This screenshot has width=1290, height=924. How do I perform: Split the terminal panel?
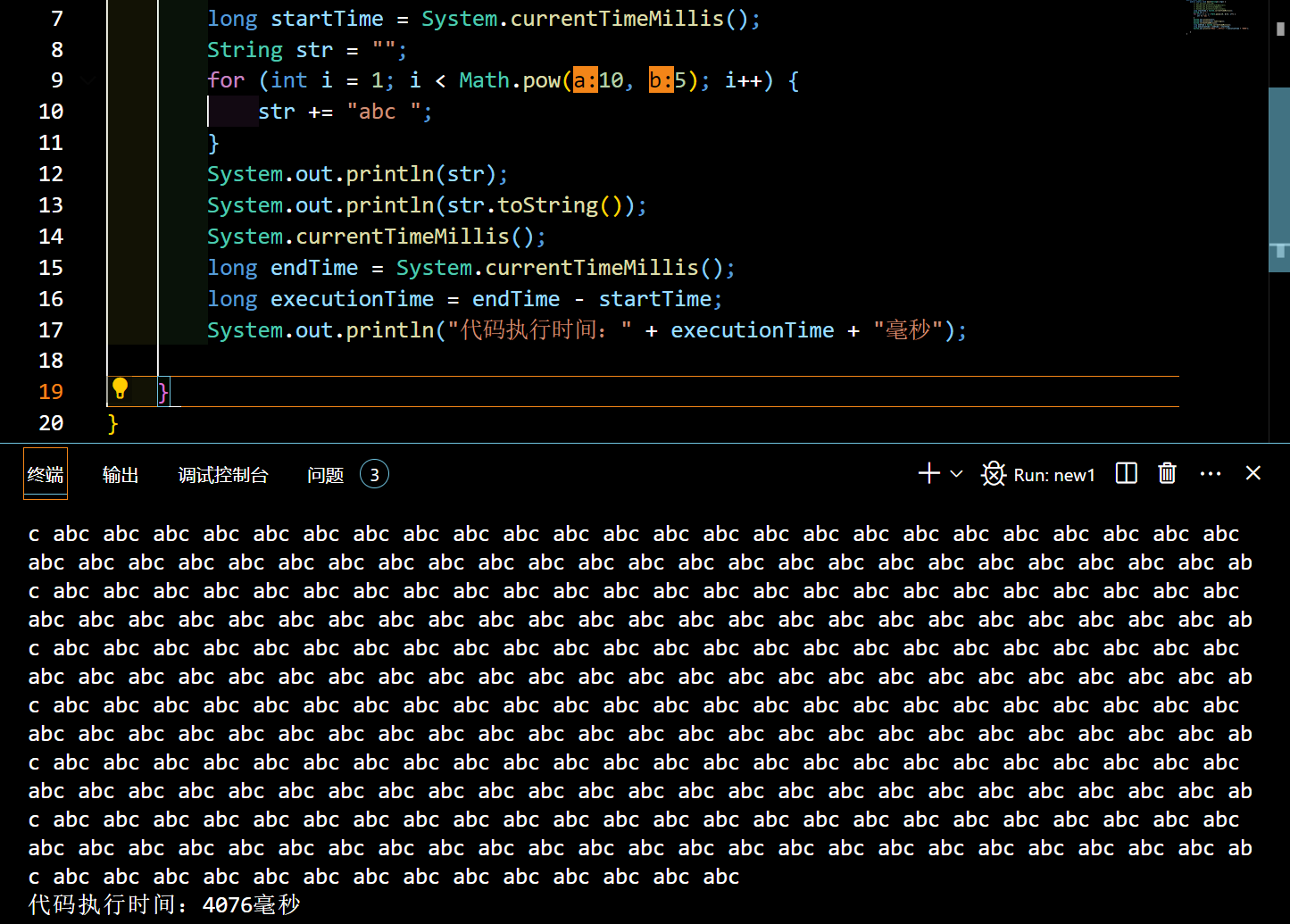point(1127,473)
